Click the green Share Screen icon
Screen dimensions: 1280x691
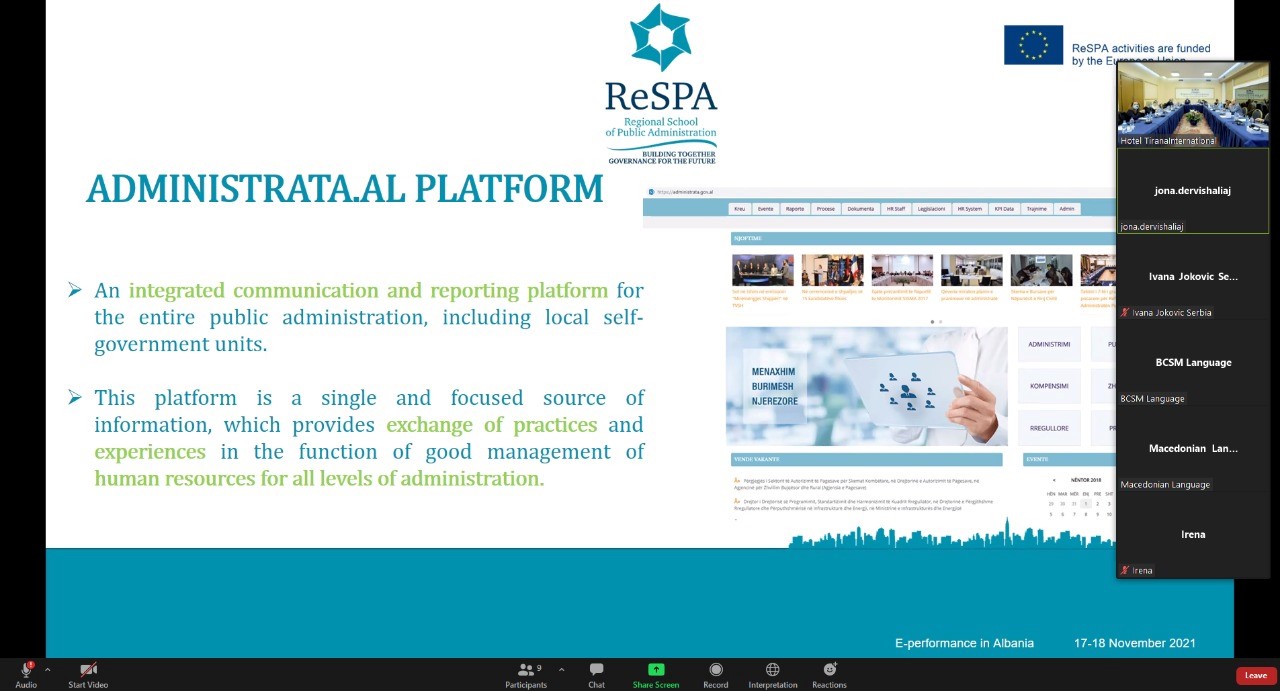coord(656,670)
